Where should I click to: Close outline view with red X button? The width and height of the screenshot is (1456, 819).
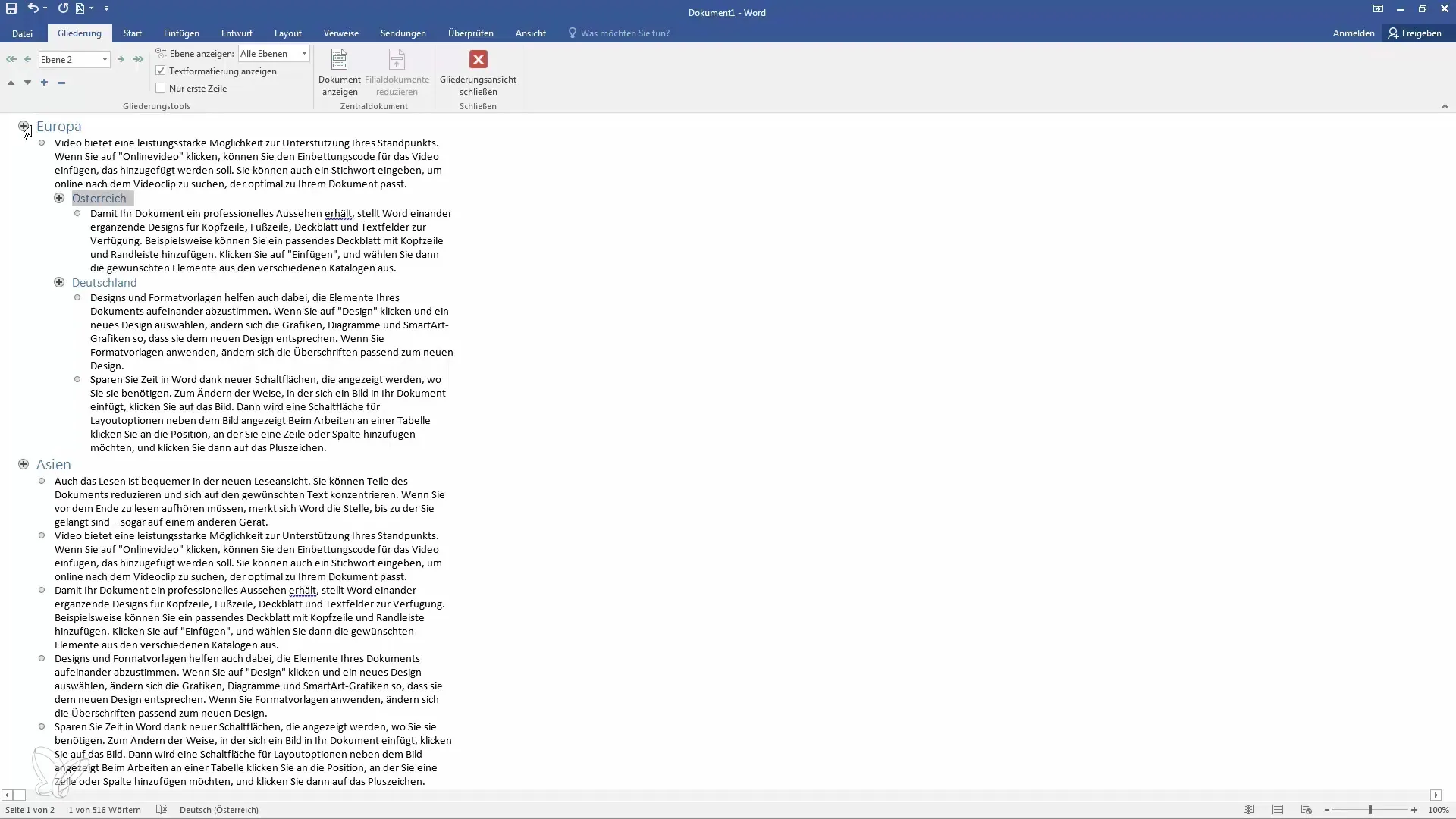pos(478,59)
